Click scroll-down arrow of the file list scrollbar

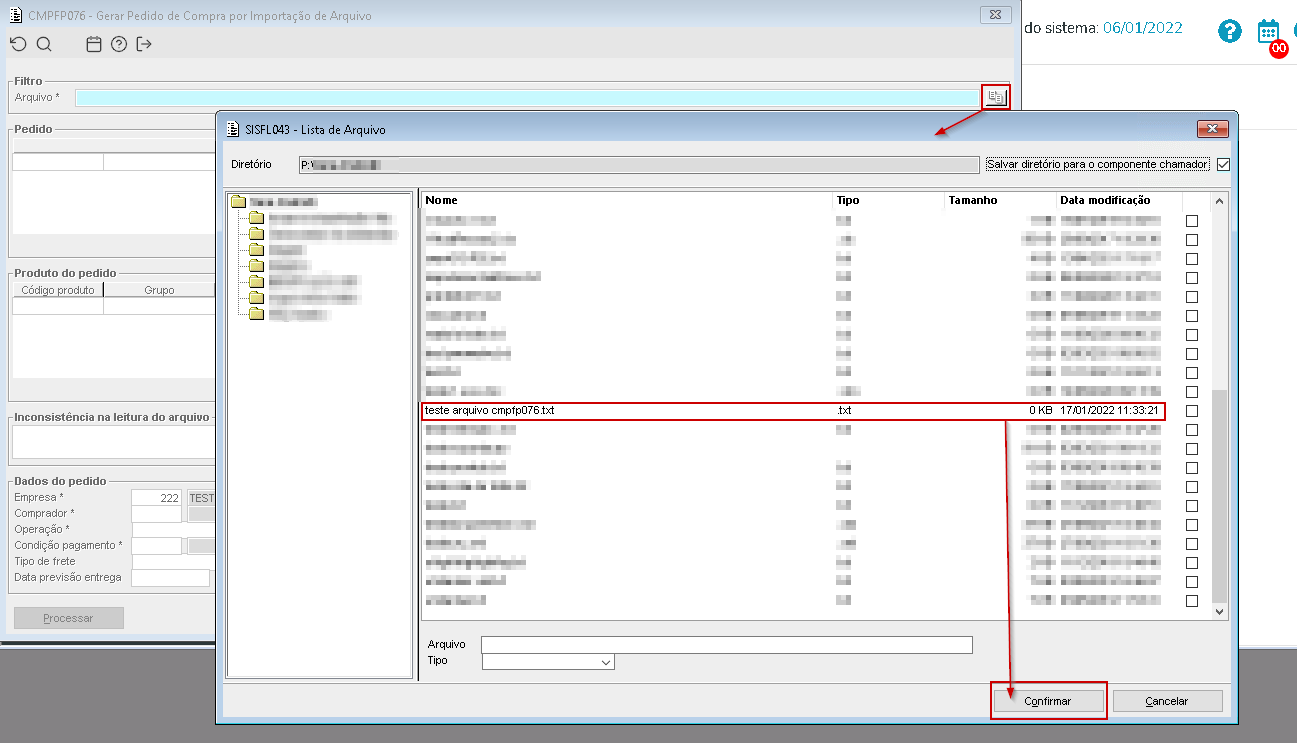[x=1219, y=610]
